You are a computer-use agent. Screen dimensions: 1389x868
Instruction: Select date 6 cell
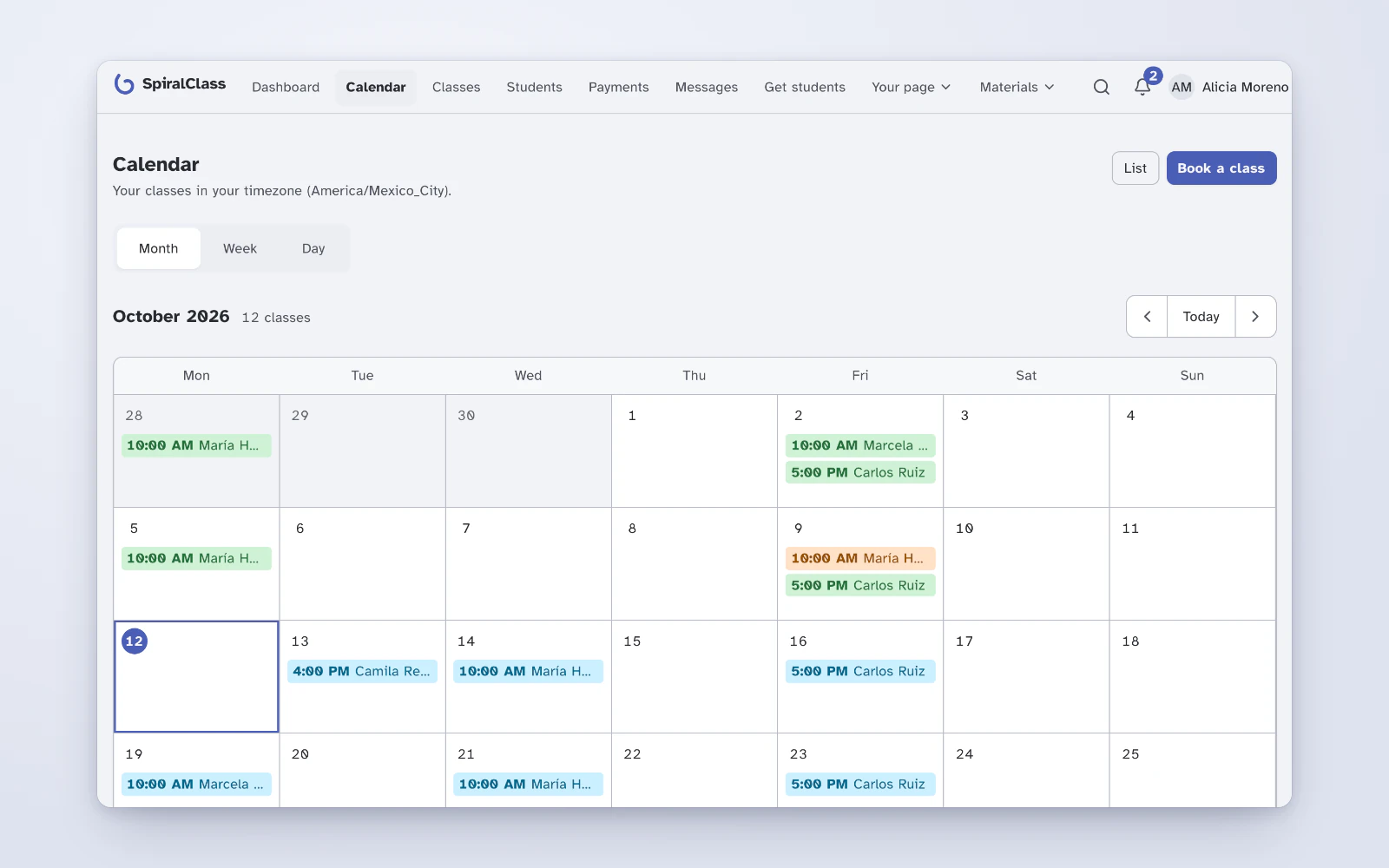[x=362, y=563]
